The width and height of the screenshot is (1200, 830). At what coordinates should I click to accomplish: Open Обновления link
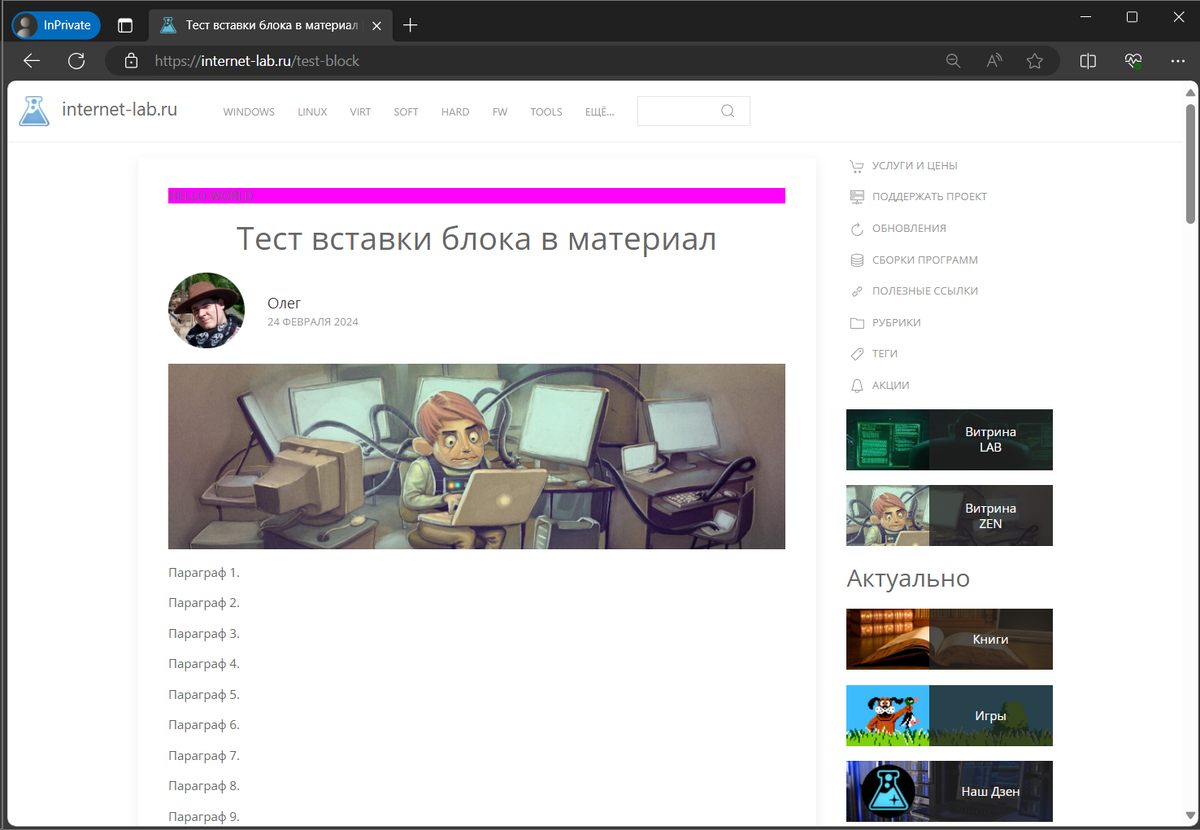909,229
